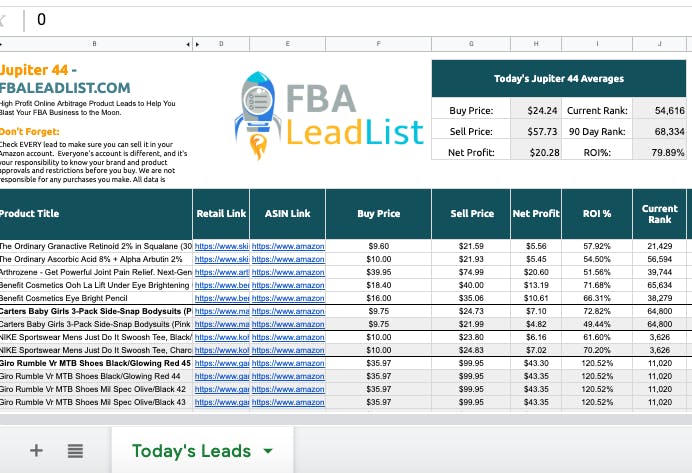
Task: Select the Retail Link header cell
Action: coord(221,214)
